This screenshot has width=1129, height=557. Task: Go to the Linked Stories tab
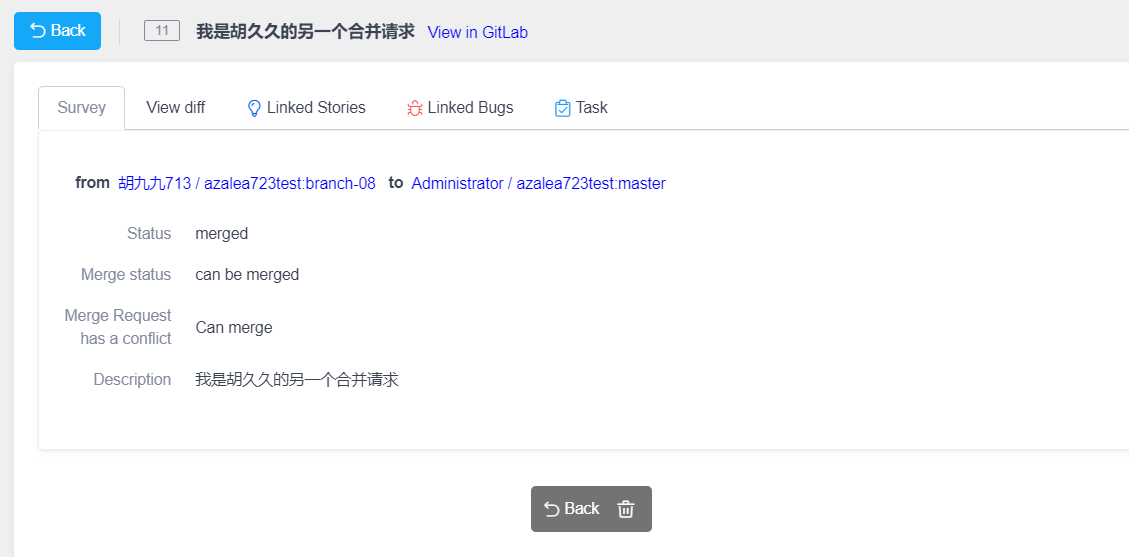coord(316,108)
